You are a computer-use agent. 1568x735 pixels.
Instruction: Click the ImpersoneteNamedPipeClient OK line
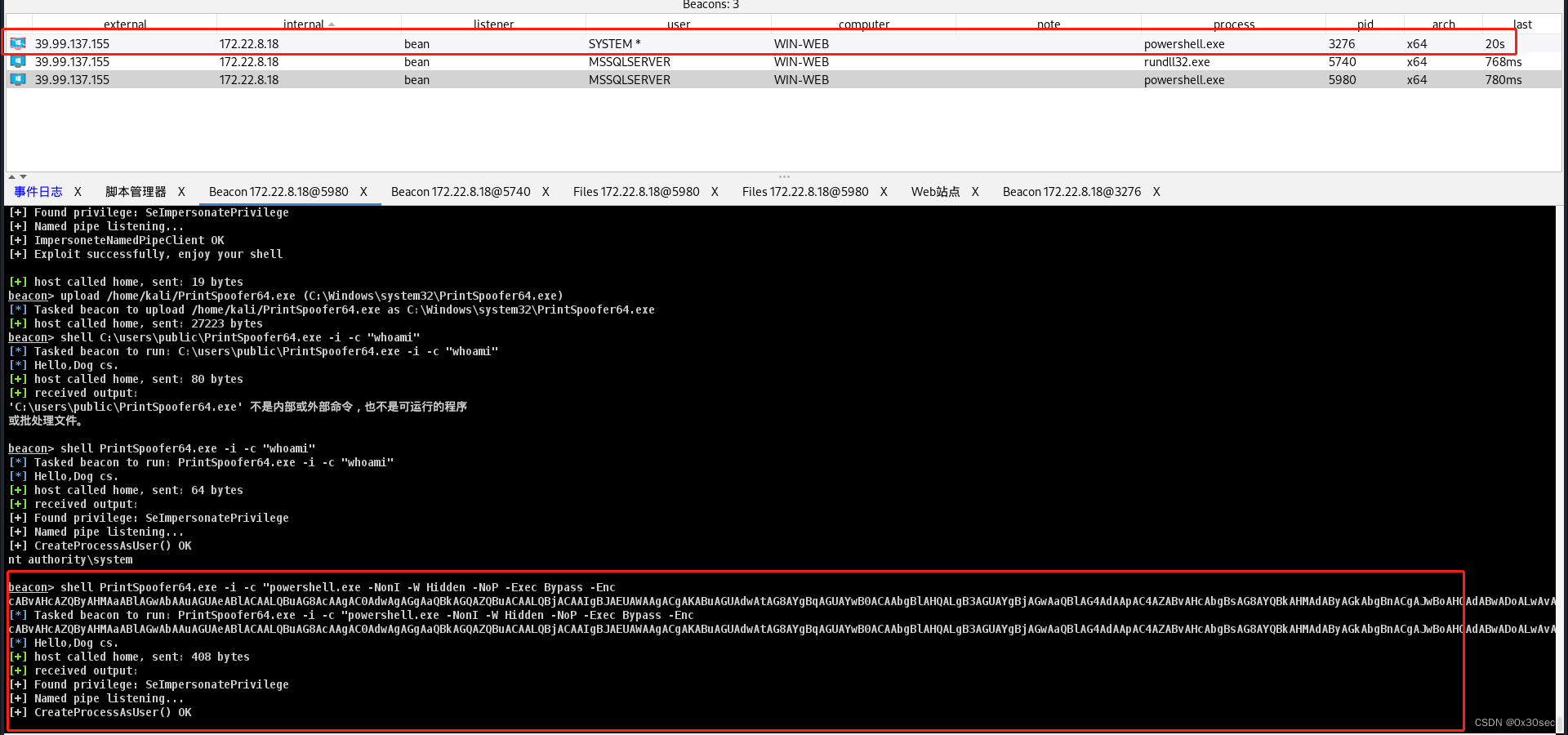click(x=116, y=240)
